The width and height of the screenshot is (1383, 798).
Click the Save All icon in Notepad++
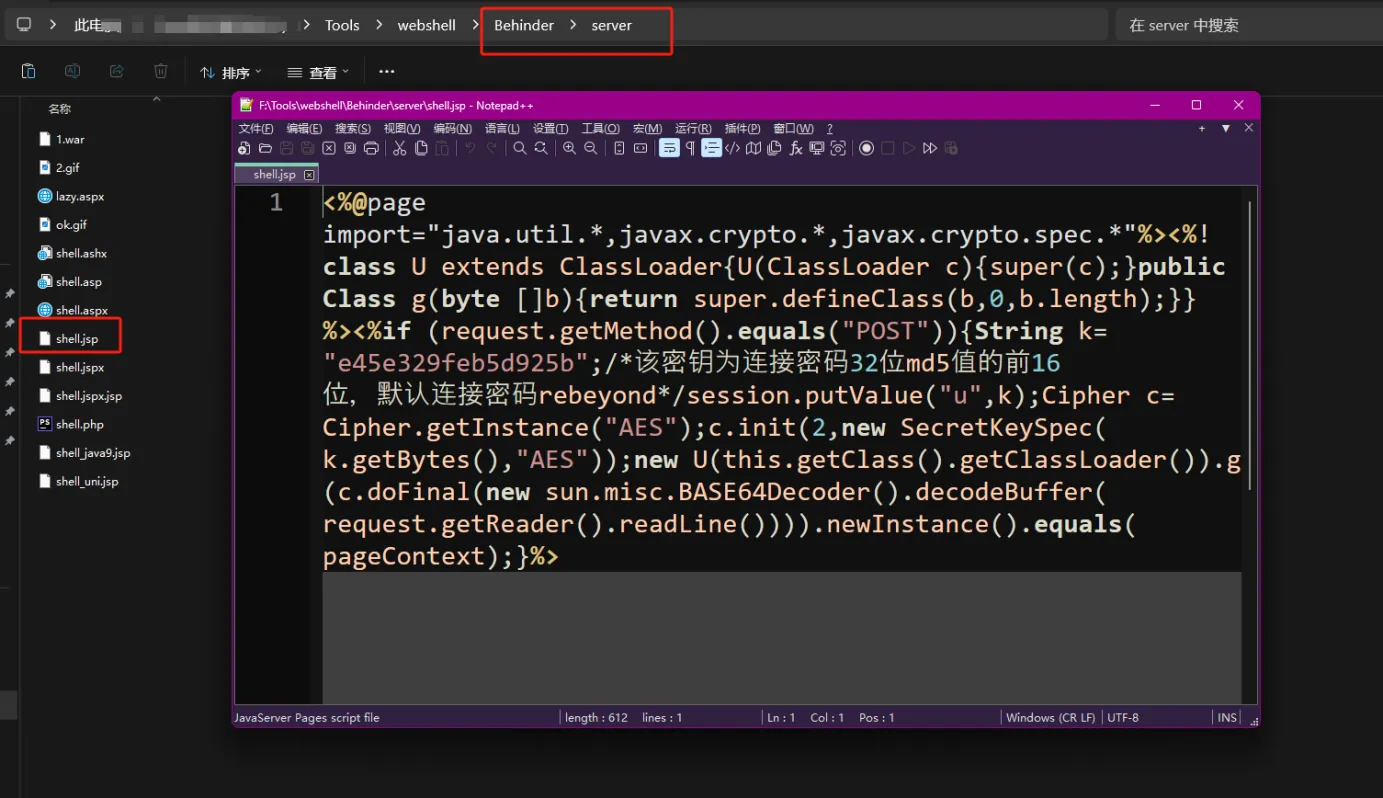(307, 148)
